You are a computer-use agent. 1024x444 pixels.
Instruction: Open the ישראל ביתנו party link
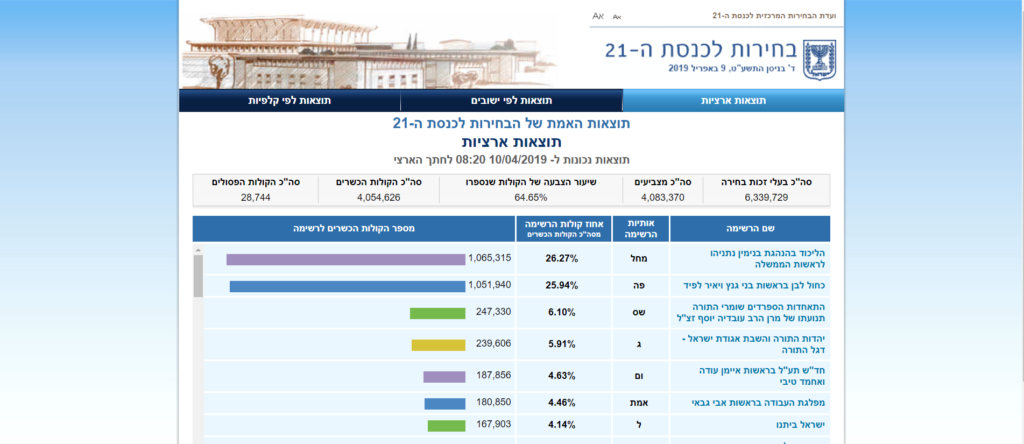(x=801, y=424)
